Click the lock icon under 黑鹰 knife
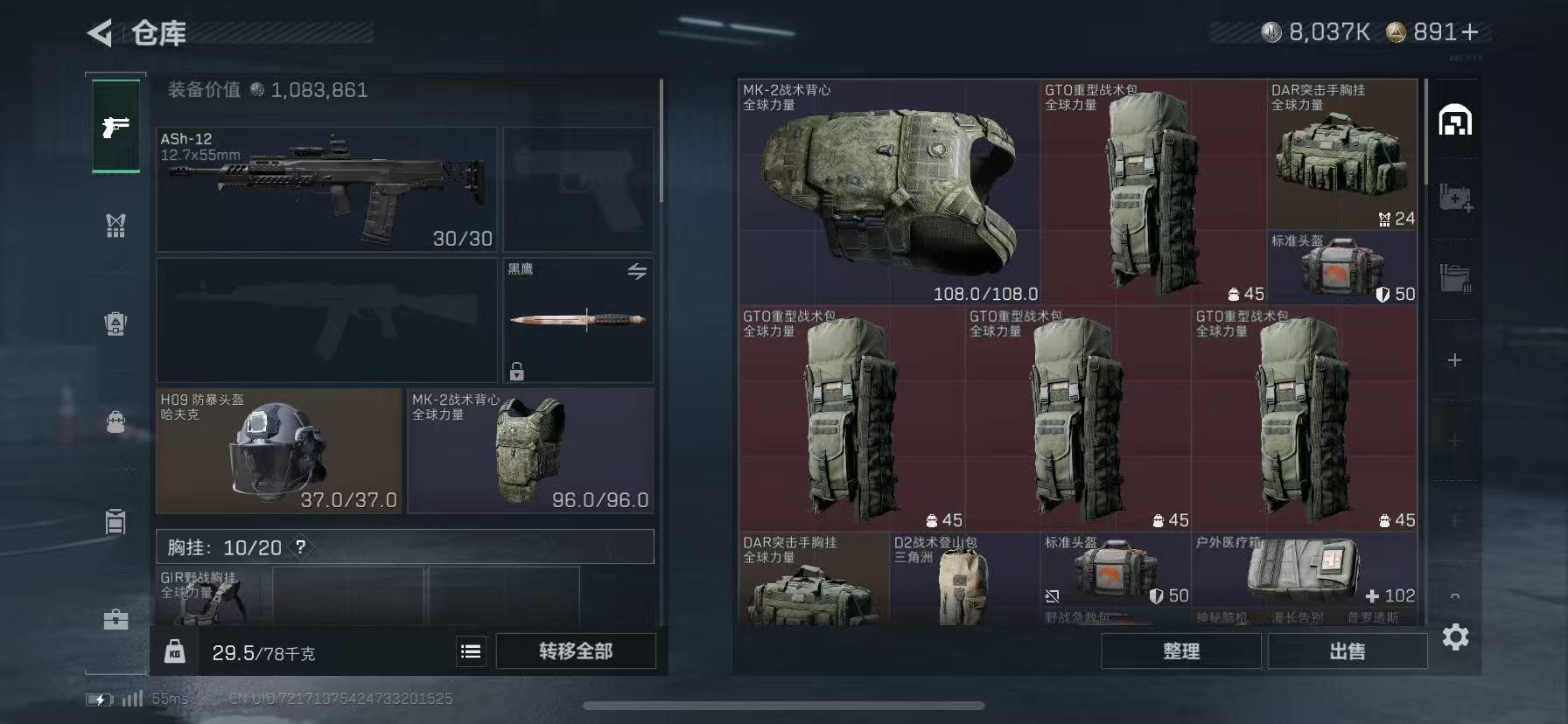This screenshot has height=724, width=1568. tap(517, 372)
